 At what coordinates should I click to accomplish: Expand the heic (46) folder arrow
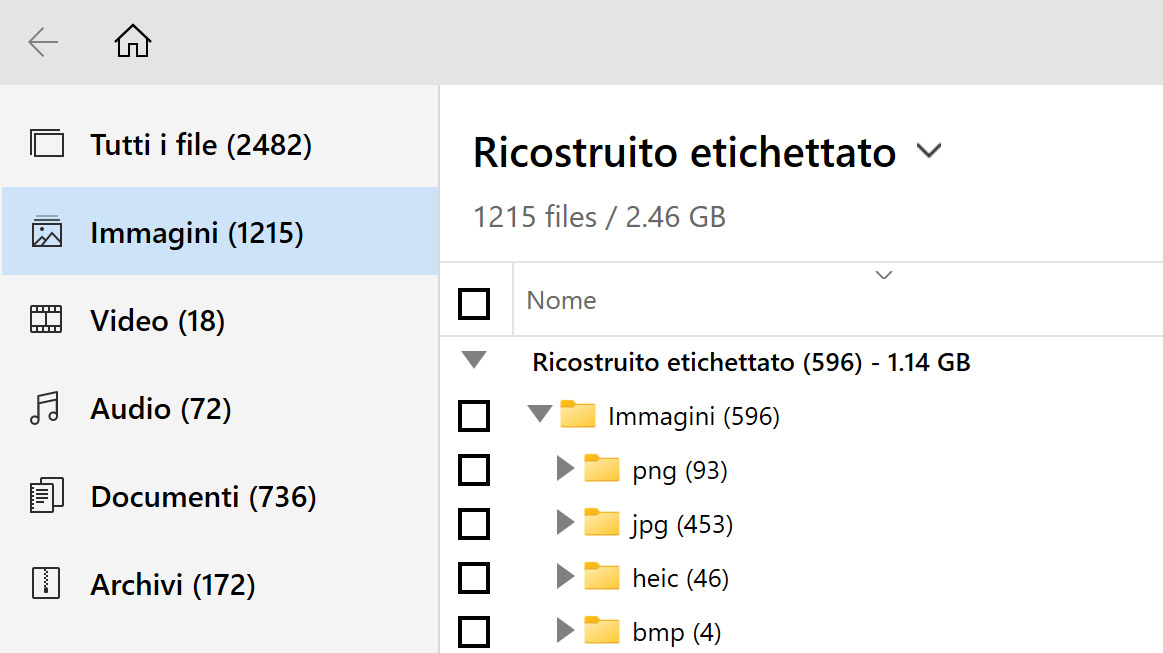coord(565,577)
